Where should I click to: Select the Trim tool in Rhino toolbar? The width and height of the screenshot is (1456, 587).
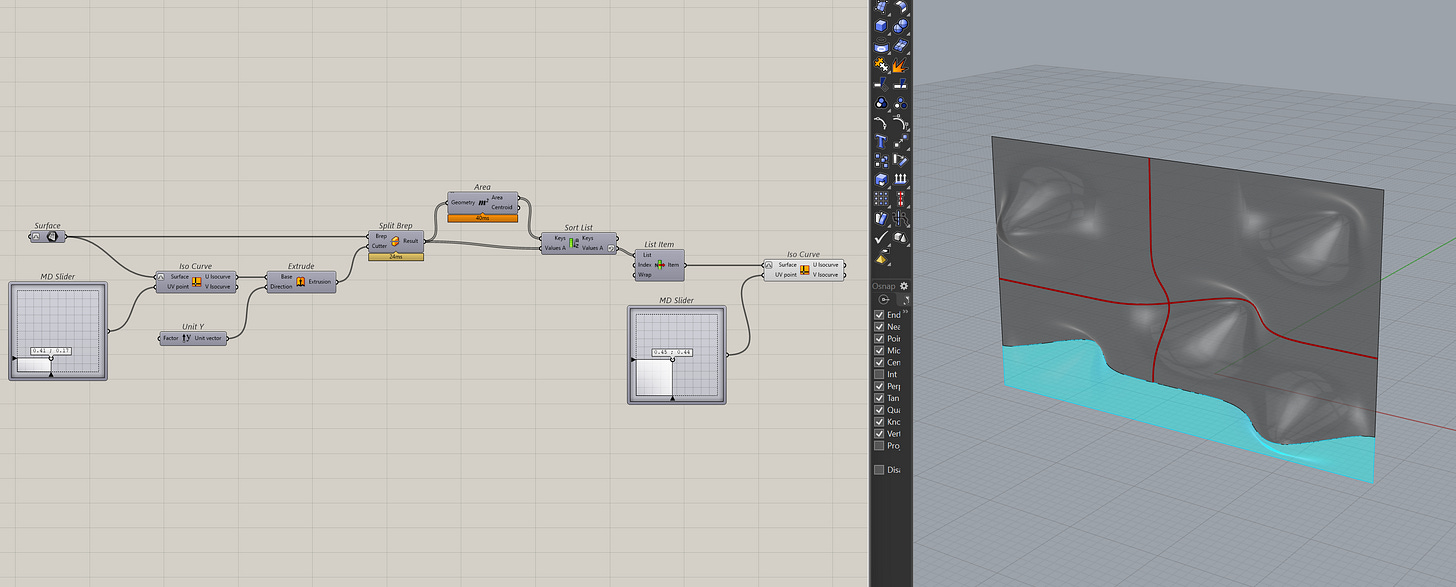click(x=881, y=83)
